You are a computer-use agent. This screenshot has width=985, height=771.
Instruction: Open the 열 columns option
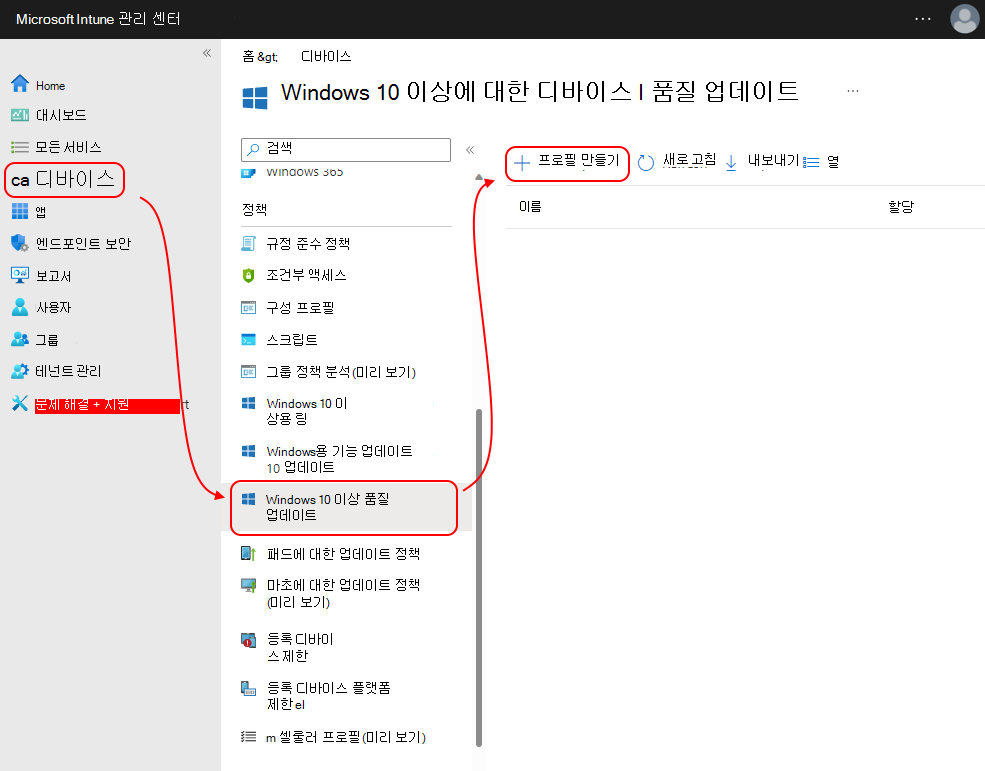click(x=821, y=160)
